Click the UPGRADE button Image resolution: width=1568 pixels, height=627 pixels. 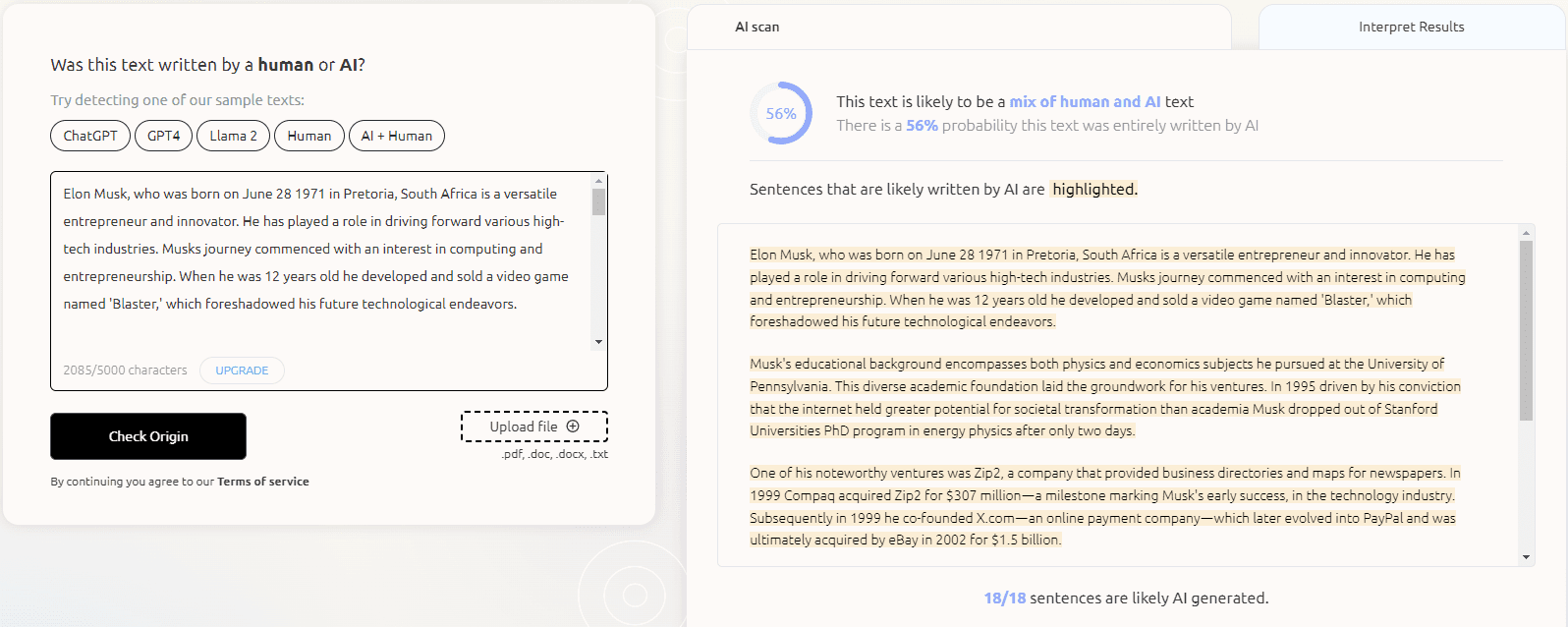[242, 370]
